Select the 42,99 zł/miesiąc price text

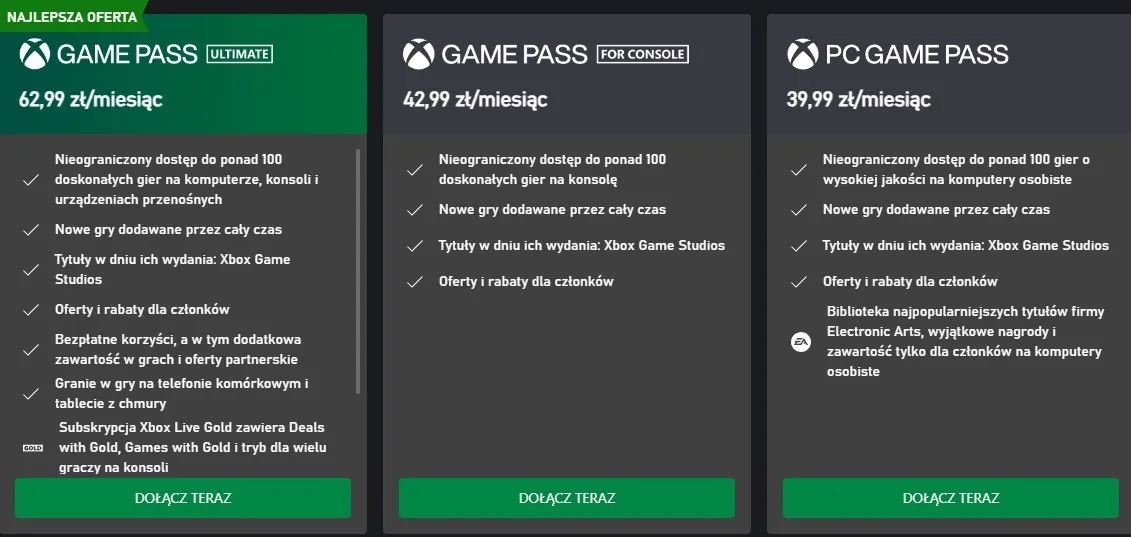coord(475,99)
